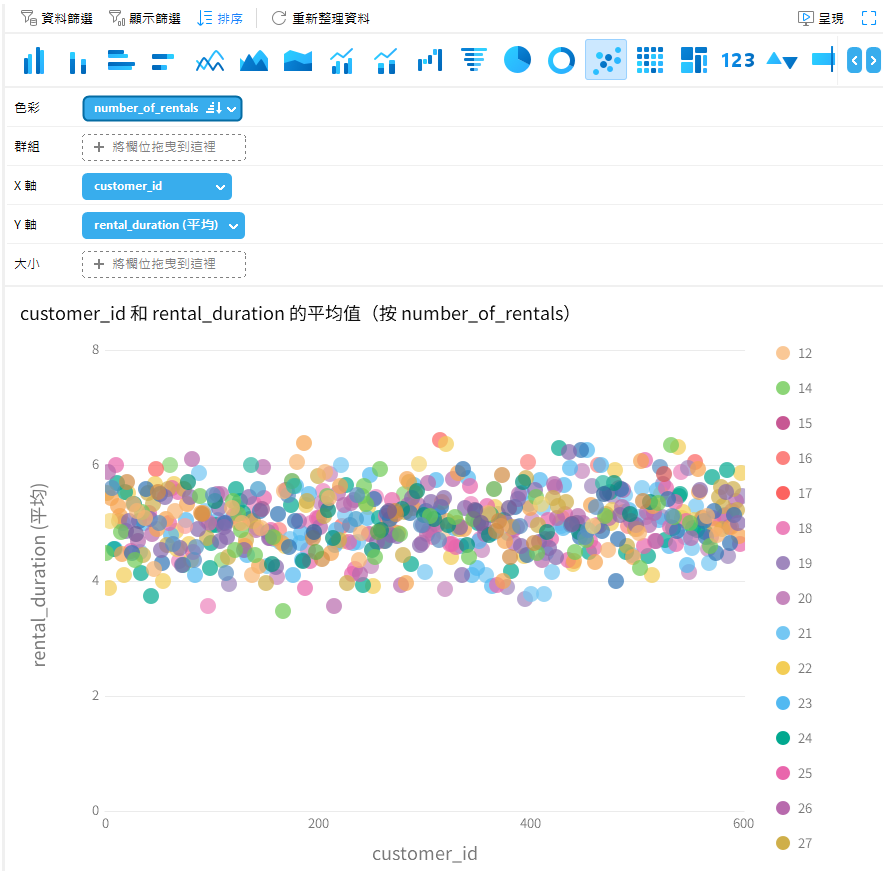Choose the stacked area chart type

[x=297, y=60]
